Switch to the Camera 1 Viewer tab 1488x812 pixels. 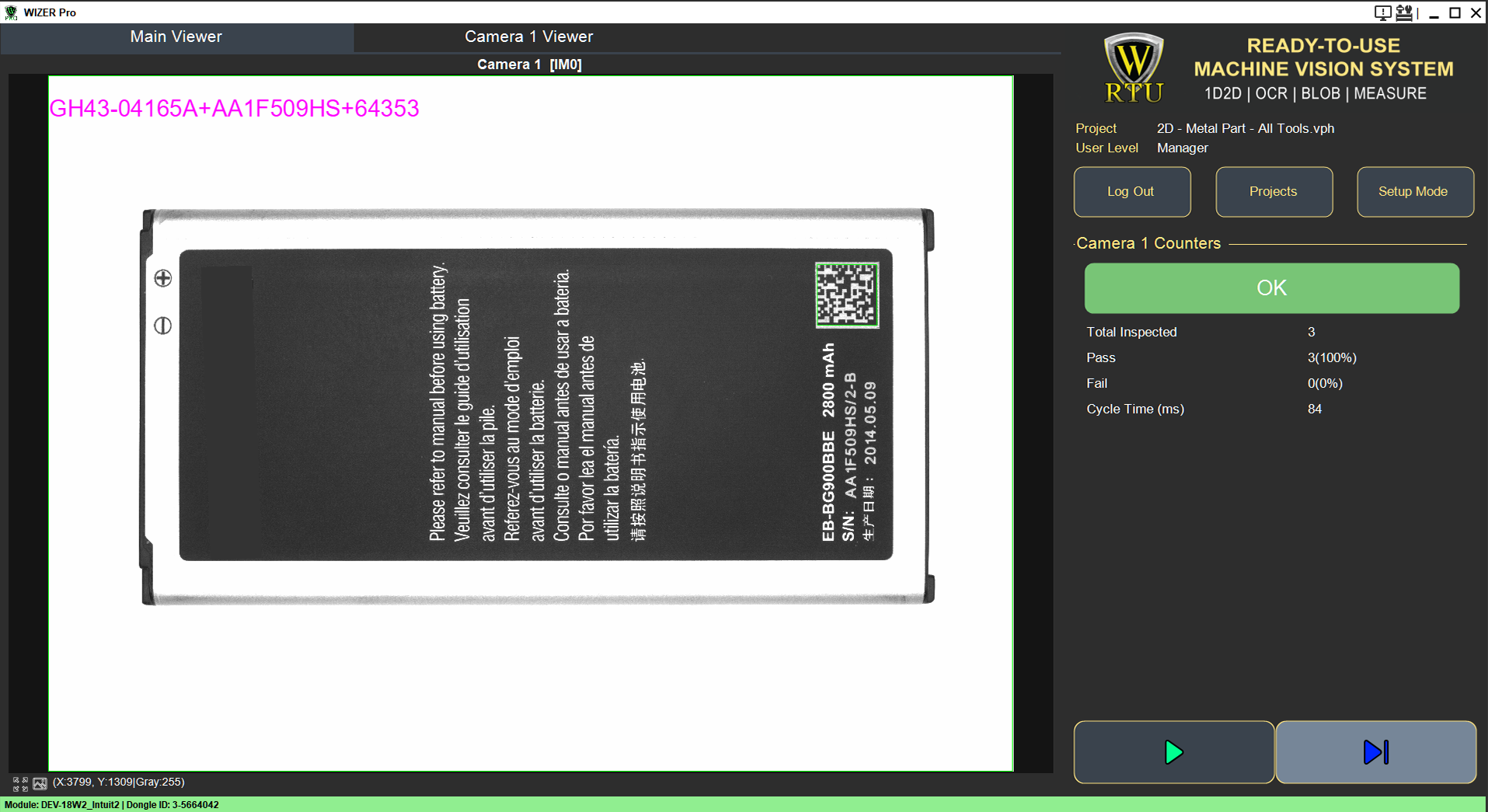click(x=529, y=37)
